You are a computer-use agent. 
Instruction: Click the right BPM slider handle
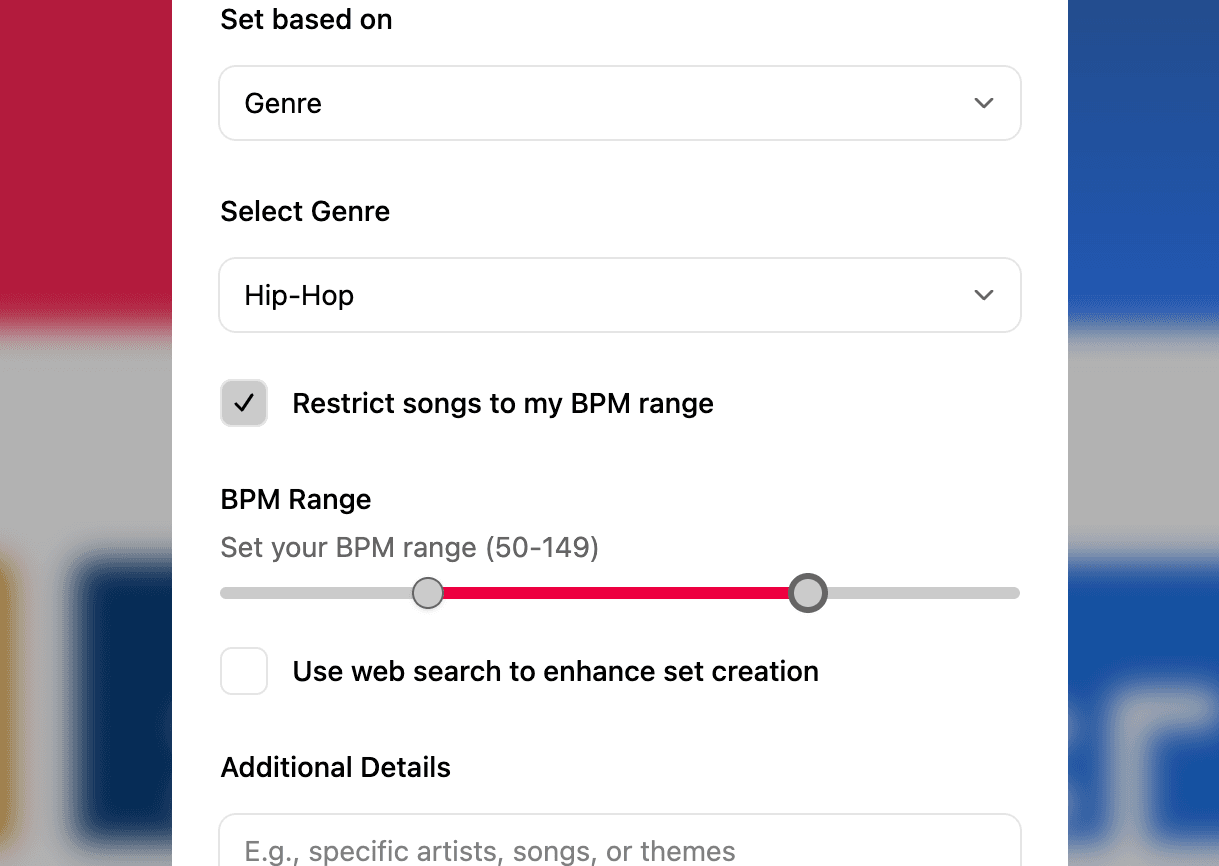tap(808, 592)
